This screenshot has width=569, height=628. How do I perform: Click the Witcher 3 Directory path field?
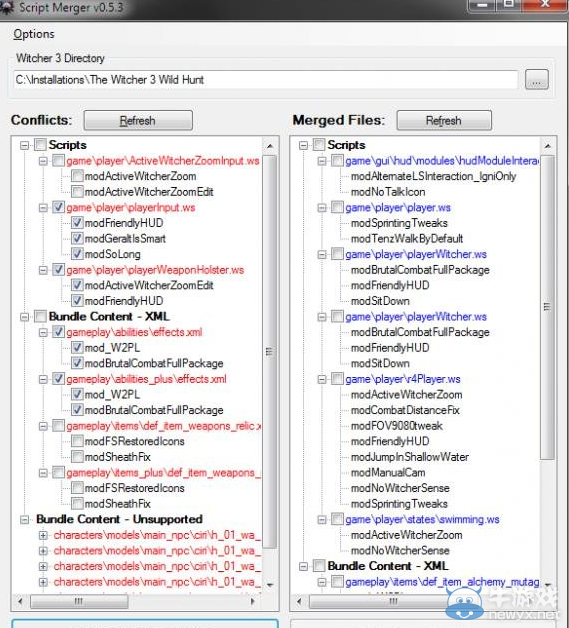265,80
